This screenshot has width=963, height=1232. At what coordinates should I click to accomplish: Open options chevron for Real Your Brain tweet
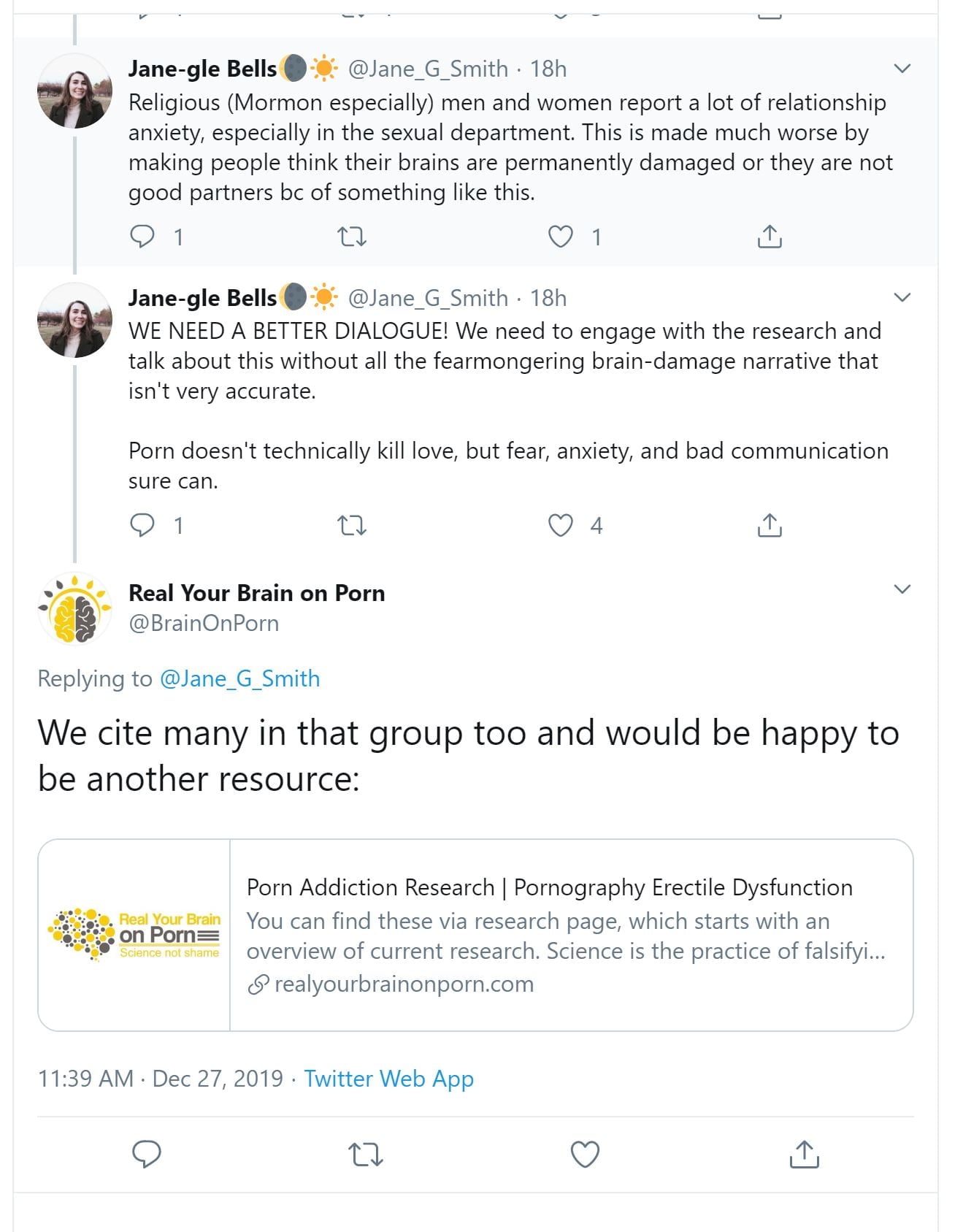point(902,589)
